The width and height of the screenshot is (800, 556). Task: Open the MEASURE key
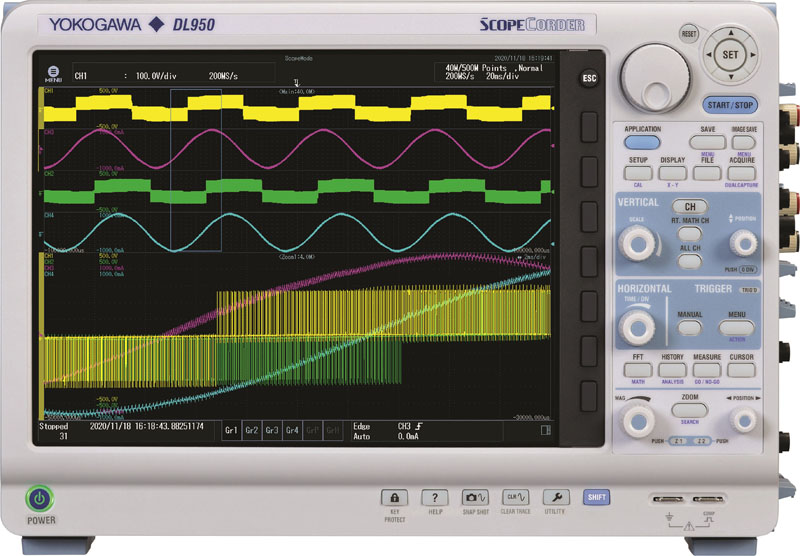707,370
